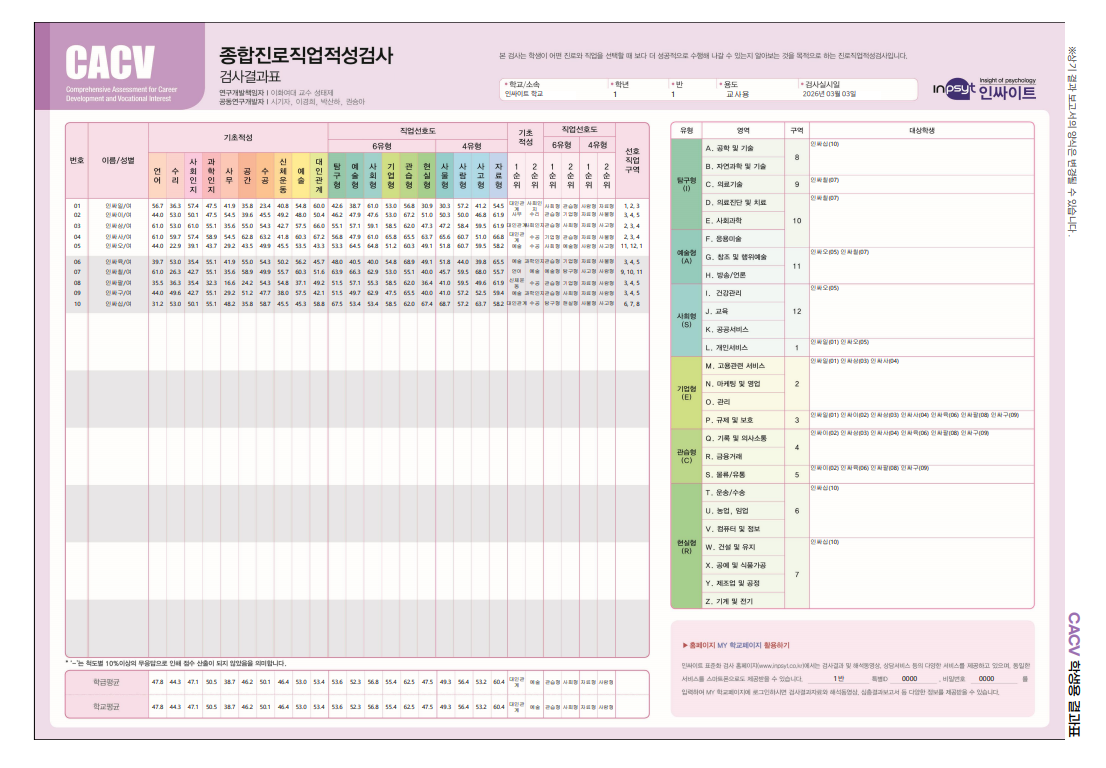Click the 예술형 (A) type cell
Image resolution: width=1106 pixels, height=768 pixels.
[686, 257]
